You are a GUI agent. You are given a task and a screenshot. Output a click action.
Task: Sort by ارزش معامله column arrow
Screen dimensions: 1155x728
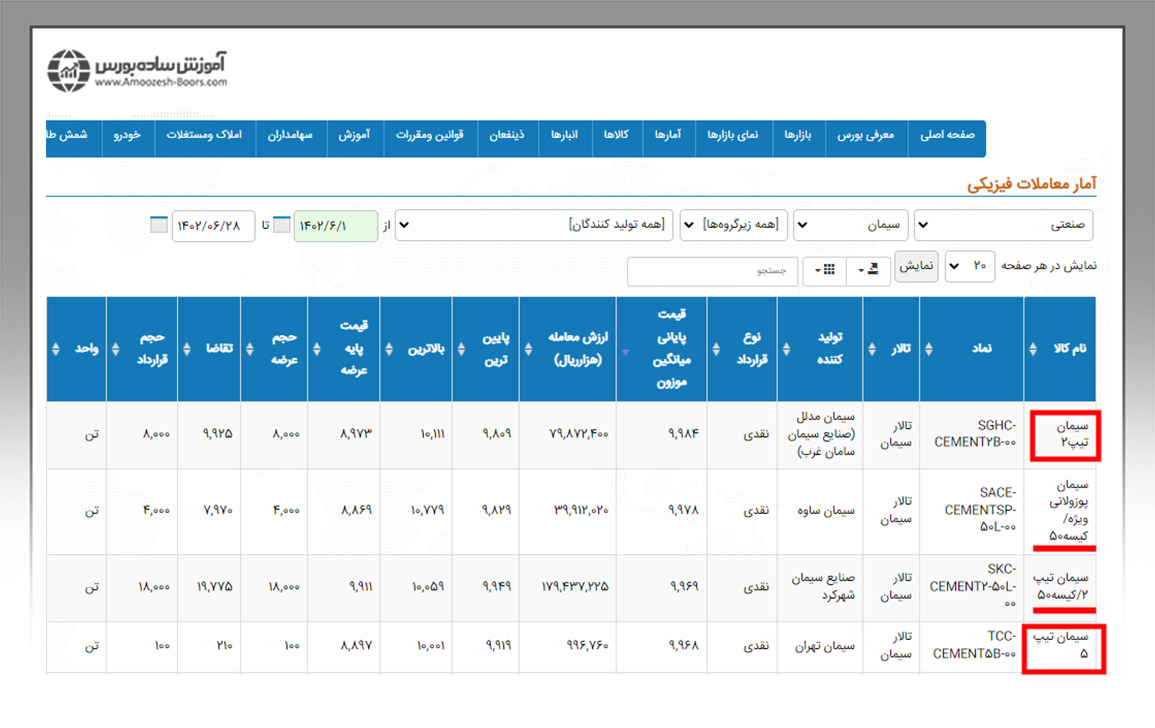click(x=626, y=351)
